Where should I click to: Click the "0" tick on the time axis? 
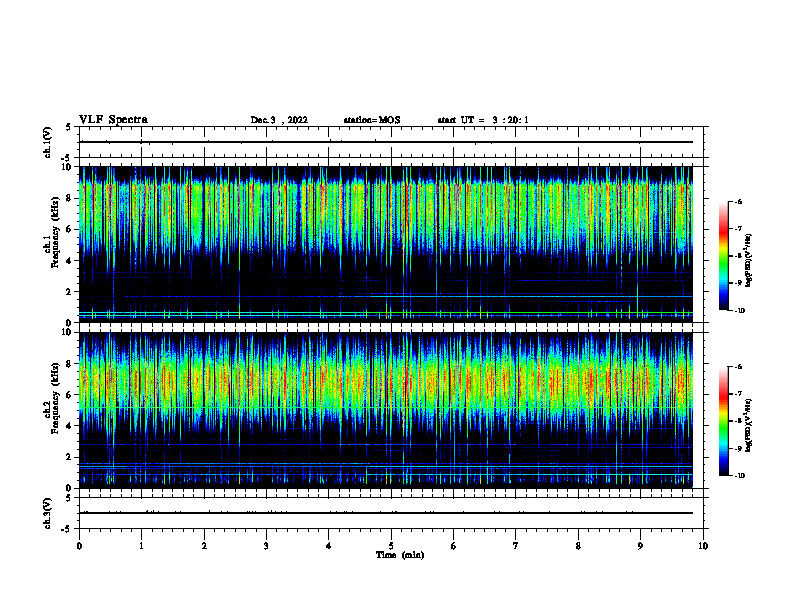coord(79,546)
